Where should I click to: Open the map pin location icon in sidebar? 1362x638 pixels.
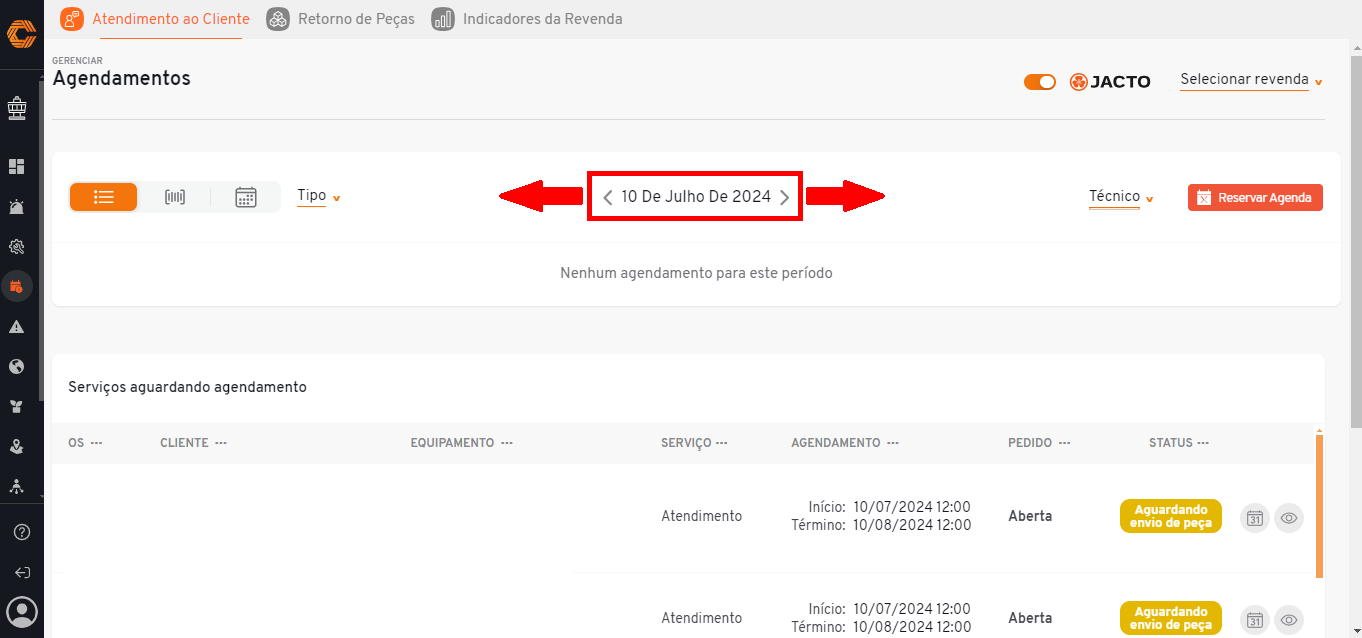[16, 447]
